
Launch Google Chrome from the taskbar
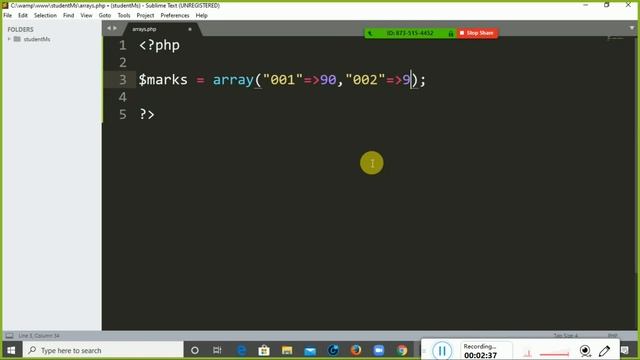coord(402,350)
